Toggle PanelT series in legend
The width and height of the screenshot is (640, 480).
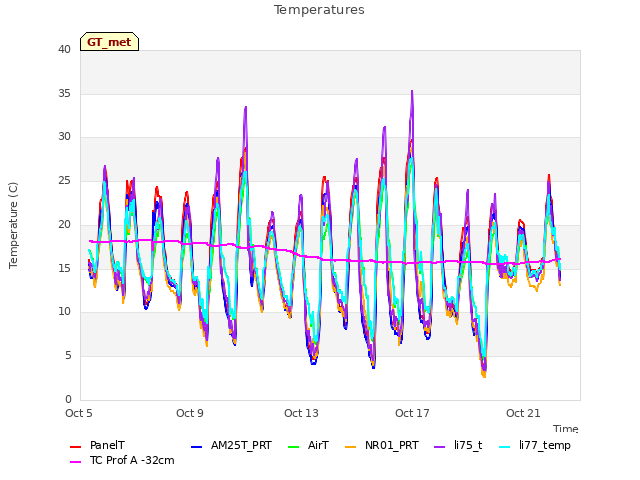coord(98,445)
